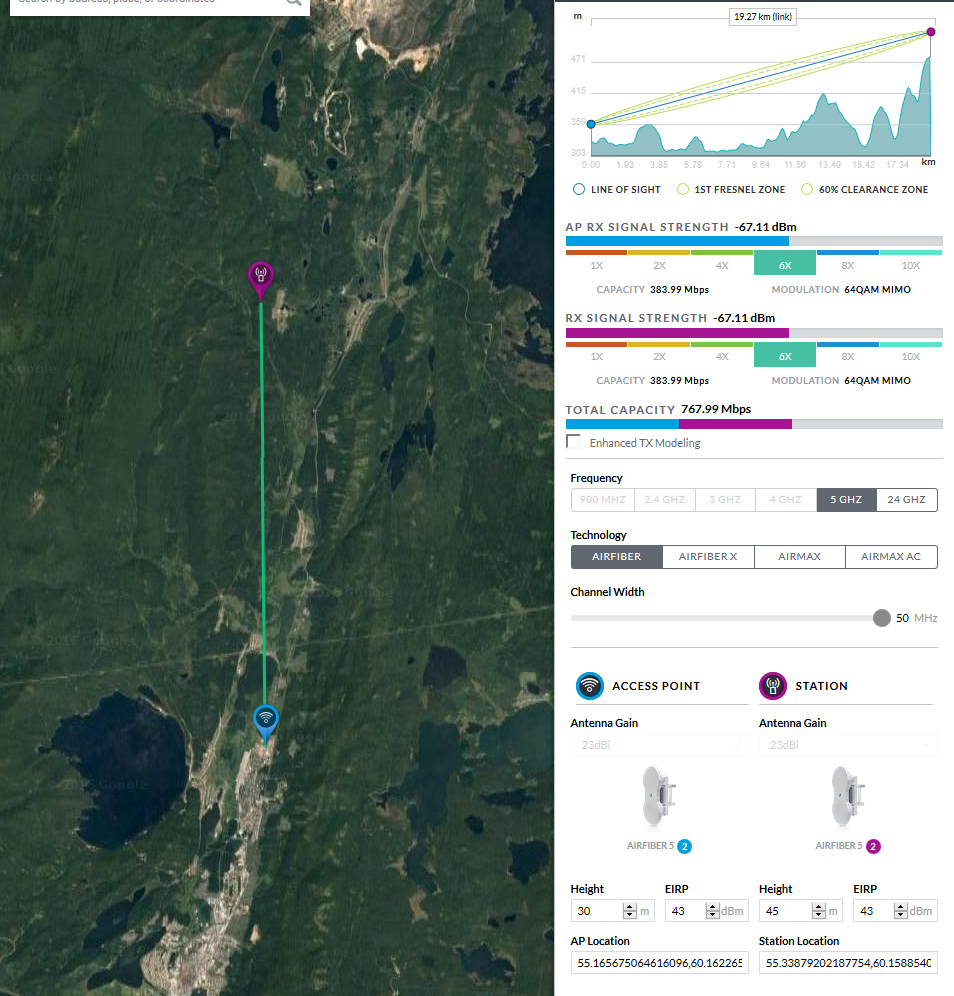Select the 3 GHz frequency option
Screen dimensions: 954x996
(x=725, y=500)
